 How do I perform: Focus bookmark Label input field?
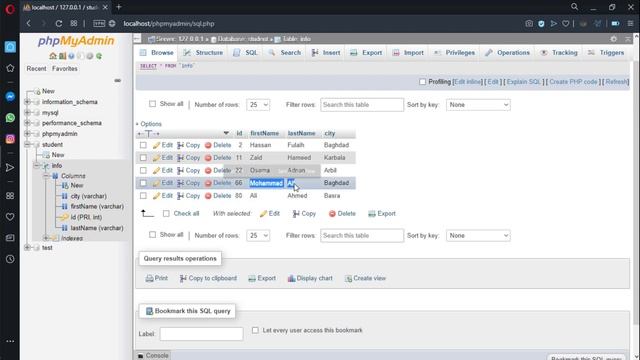click(x=201, y=334)
